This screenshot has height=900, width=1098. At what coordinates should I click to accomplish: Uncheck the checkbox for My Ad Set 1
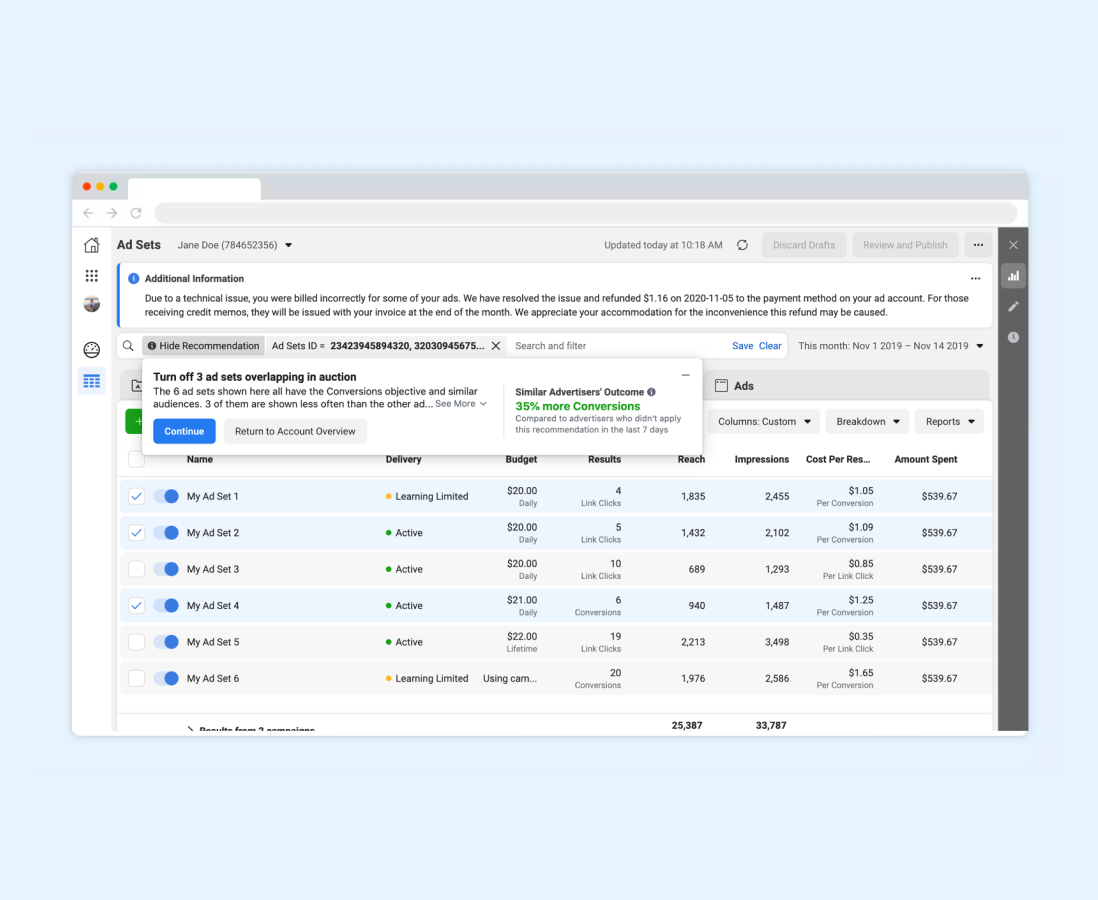click(x=137, y=496)
